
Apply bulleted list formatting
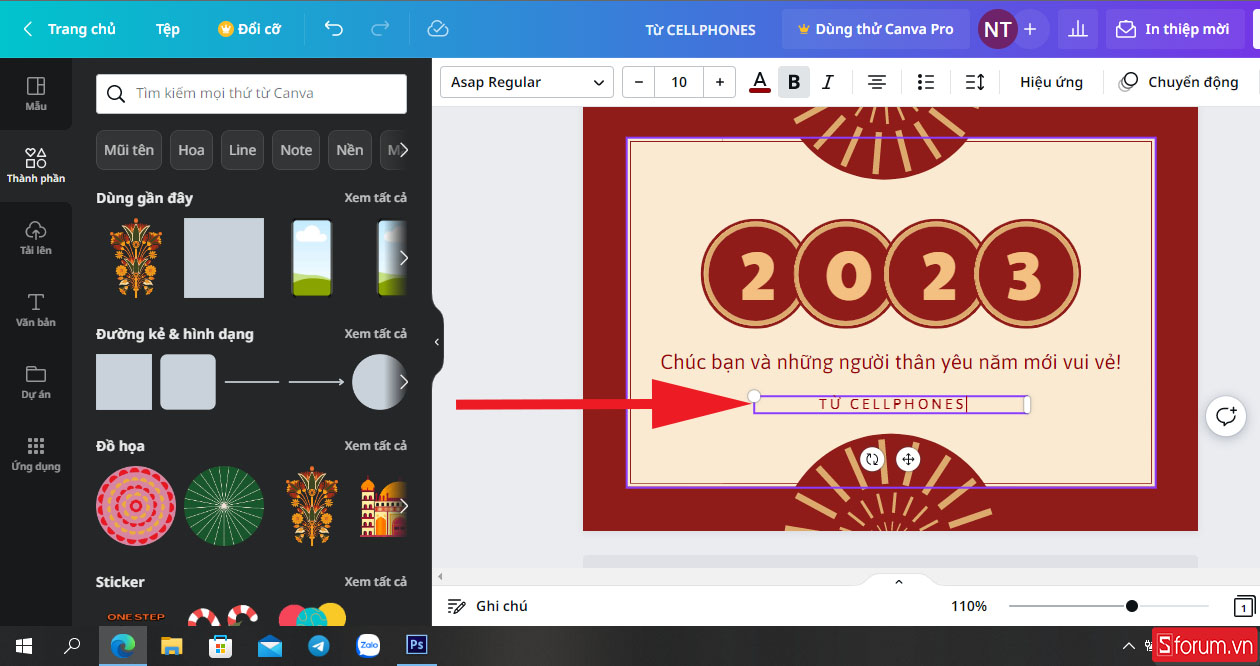(926, 82)
